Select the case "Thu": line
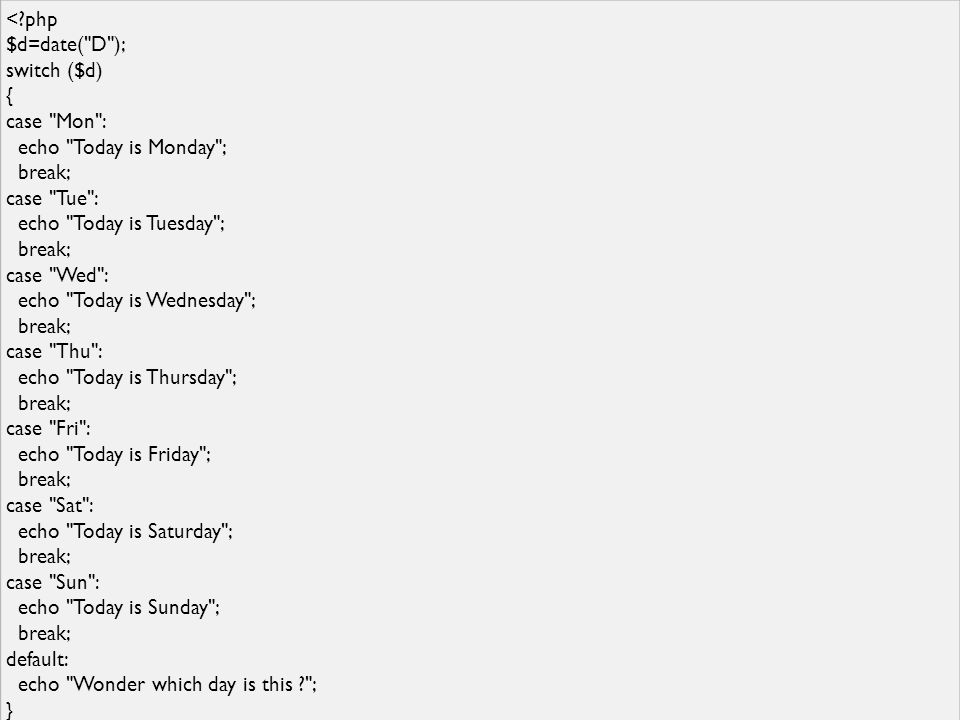The height and width of the screenshot is (720, 960). tap(54, 351)
